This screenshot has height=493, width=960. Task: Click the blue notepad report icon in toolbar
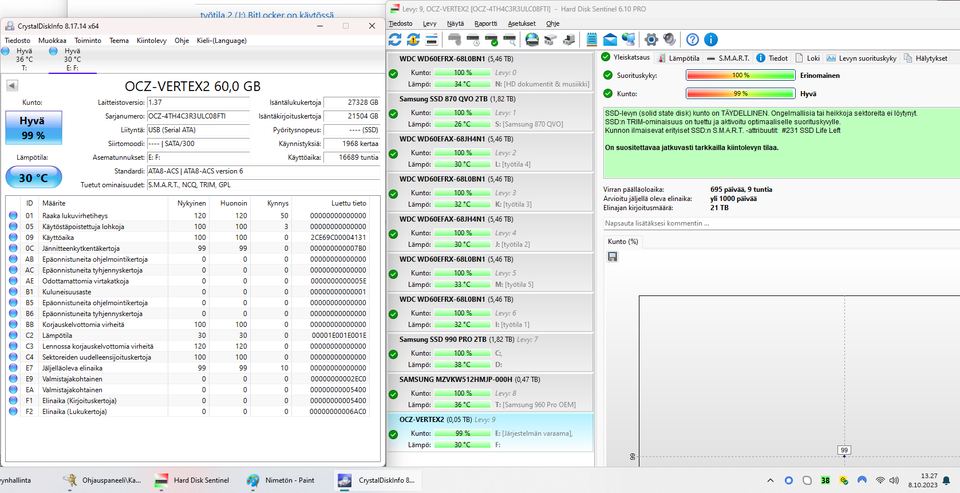[592, 39]
